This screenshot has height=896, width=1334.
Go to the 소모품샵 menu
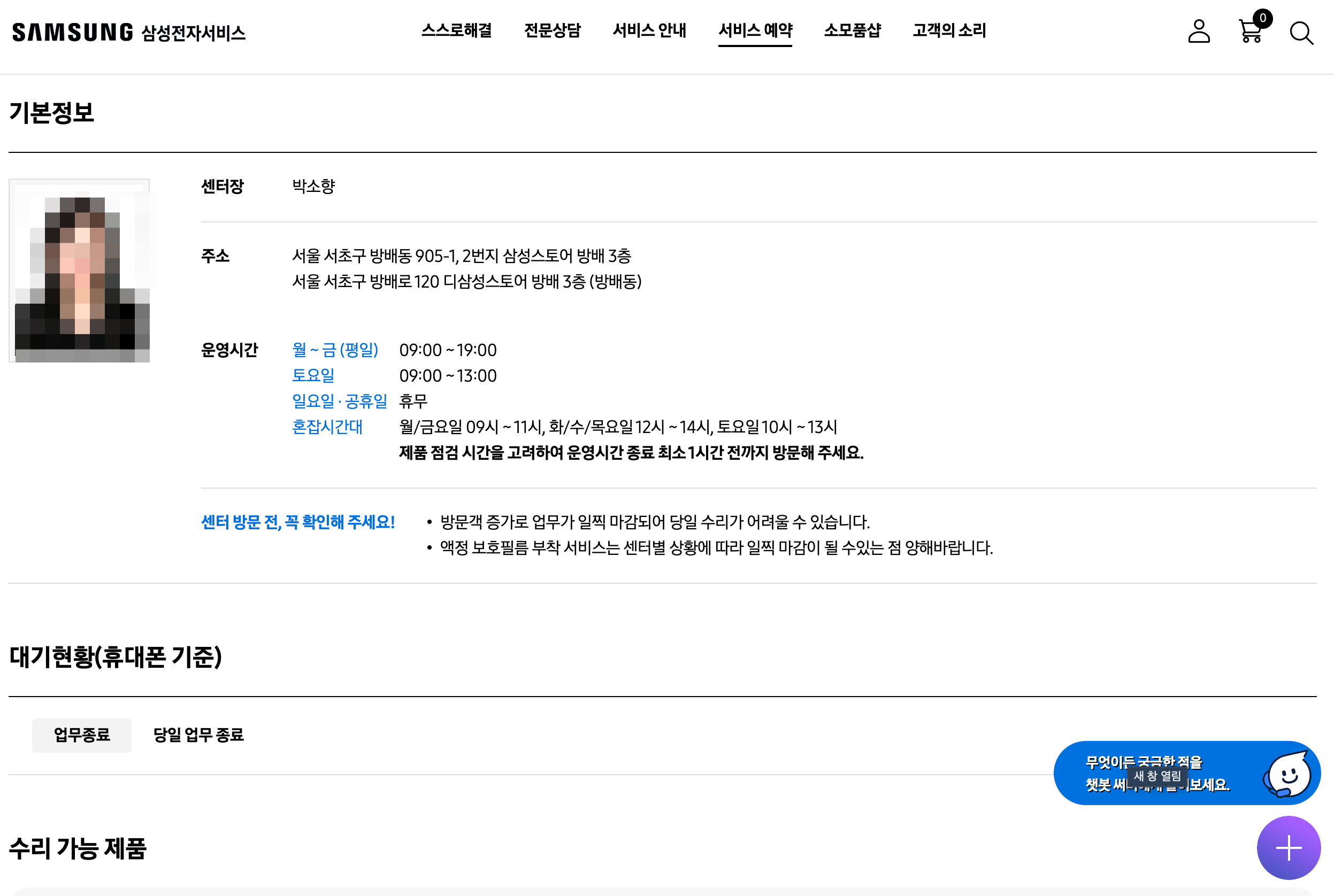tap(852, 30)
